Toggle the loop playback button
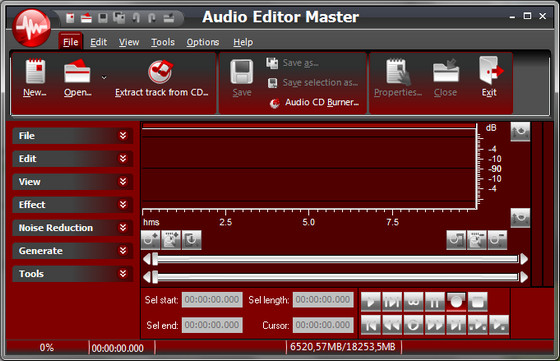This screenshot has height=361, width=560. 413,302
